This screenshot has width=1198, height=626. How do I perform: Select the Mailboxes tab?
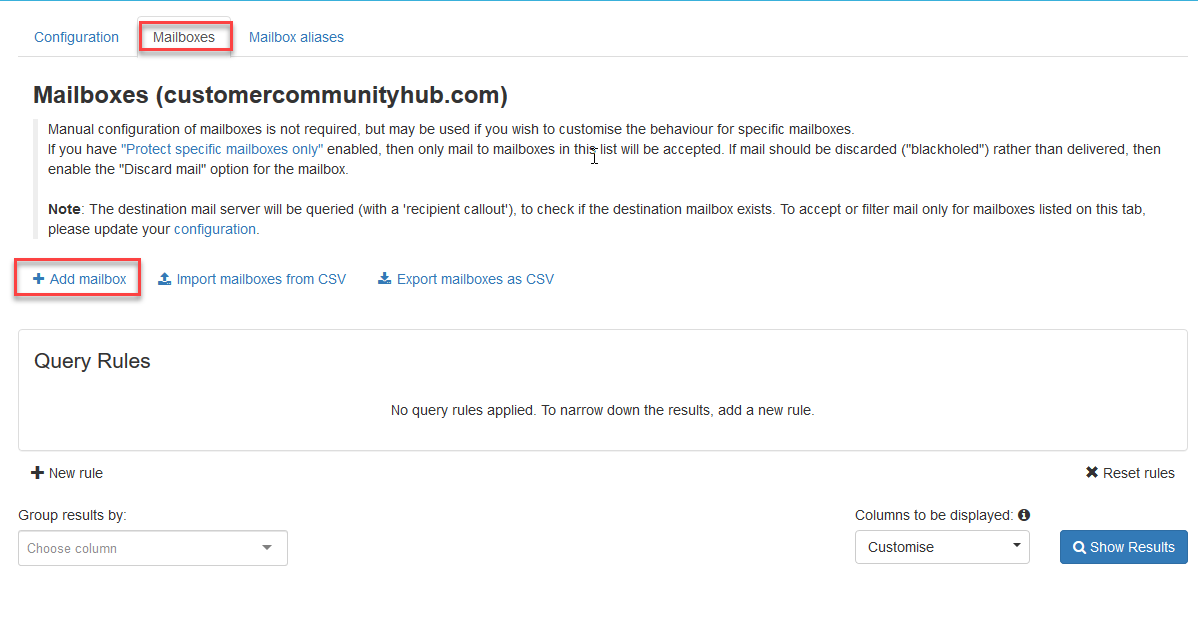184,37
